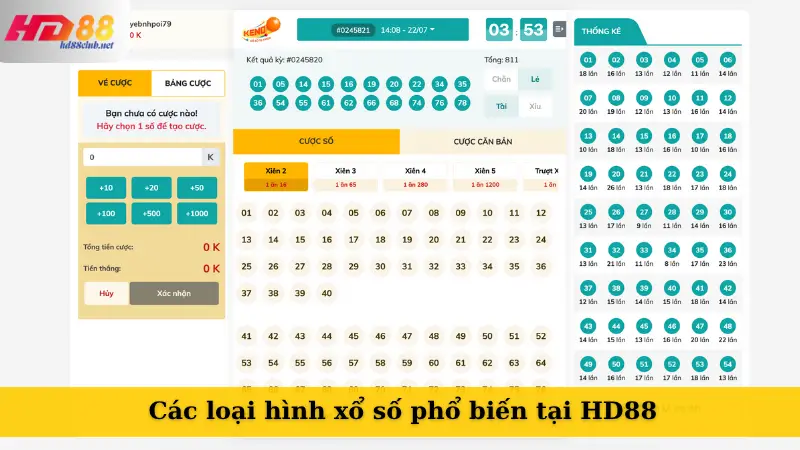The width and height of the screenshot is (800, 450).
Task: Add +100 to the bet amount
Action: (x=106, y=213)
